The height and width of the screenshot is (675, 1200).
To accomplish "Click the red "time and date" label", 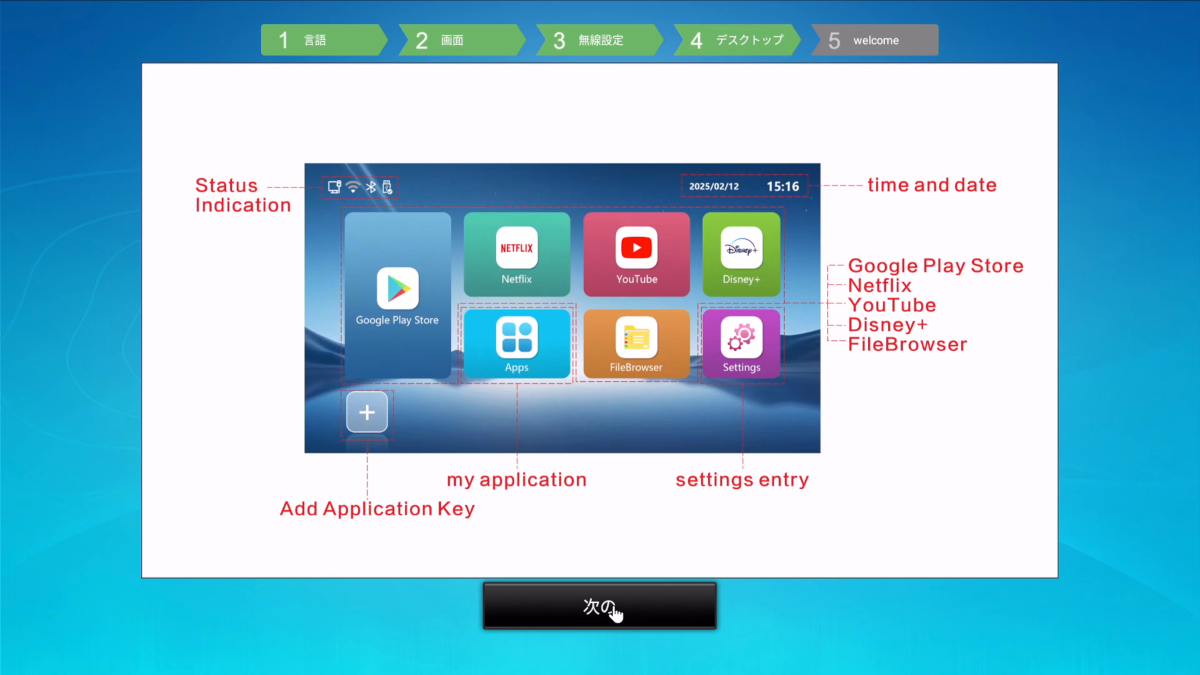I will [x=932, y=185].
